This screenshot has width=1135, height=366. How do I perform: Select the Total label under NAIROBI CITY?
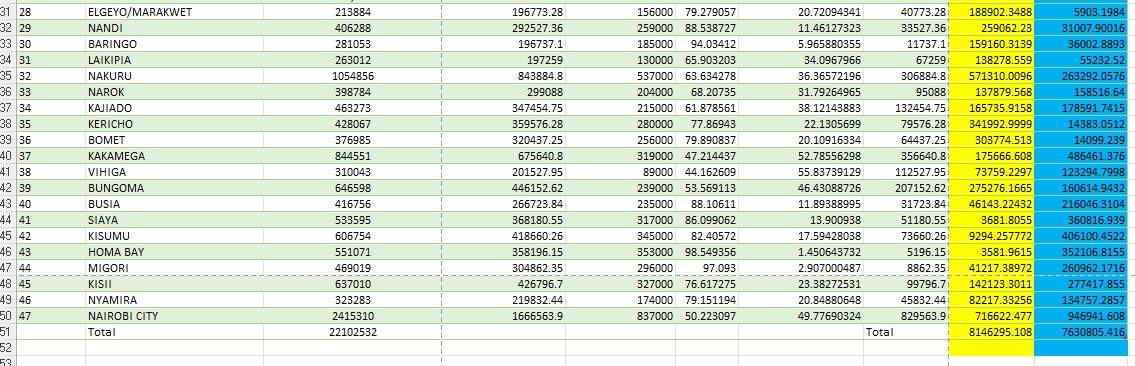174,332
